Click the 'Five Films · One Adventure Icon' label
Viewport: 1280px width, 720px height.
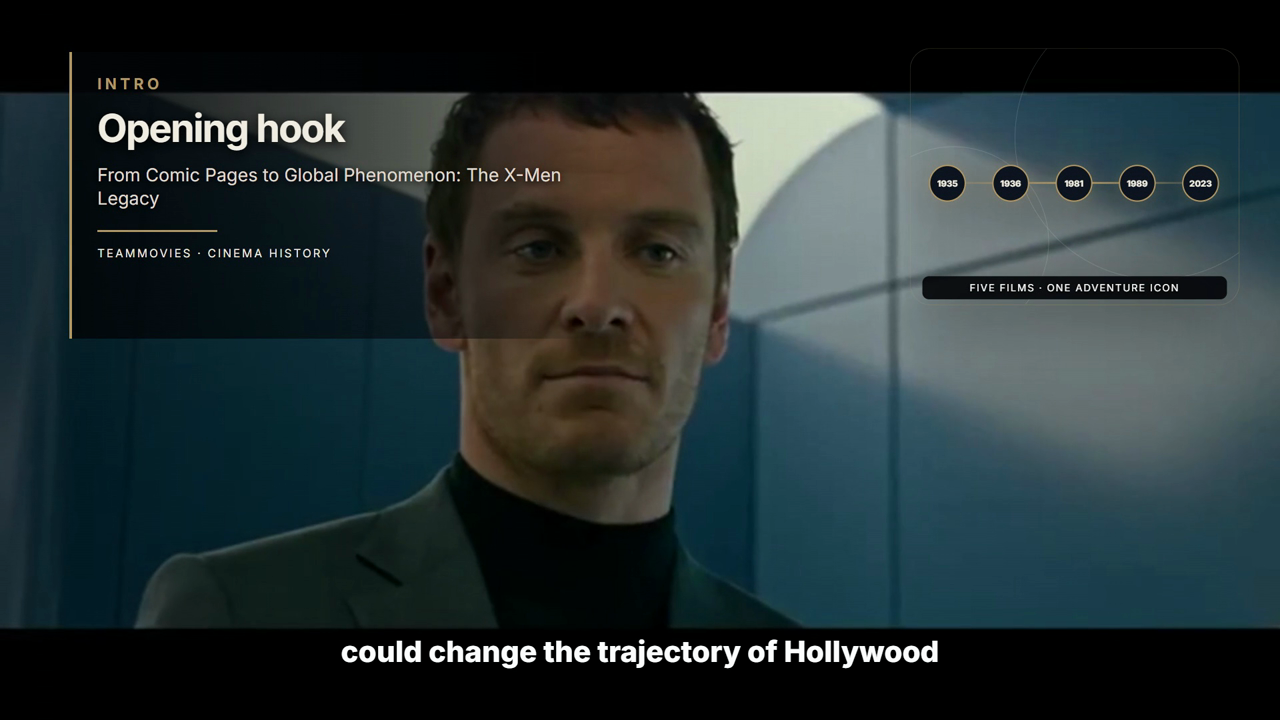point(1074,288)
